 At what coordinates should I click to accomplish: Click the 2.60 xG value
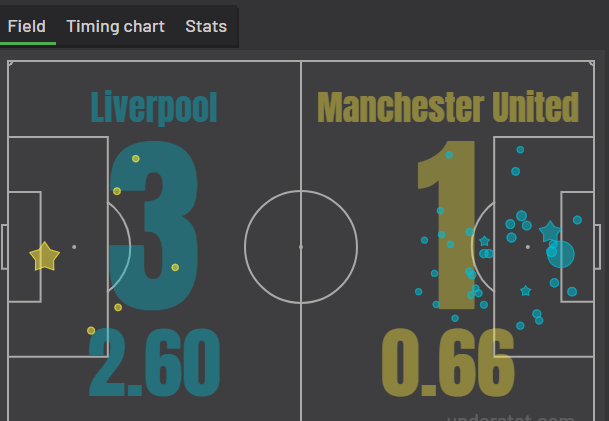coord(155,362)
